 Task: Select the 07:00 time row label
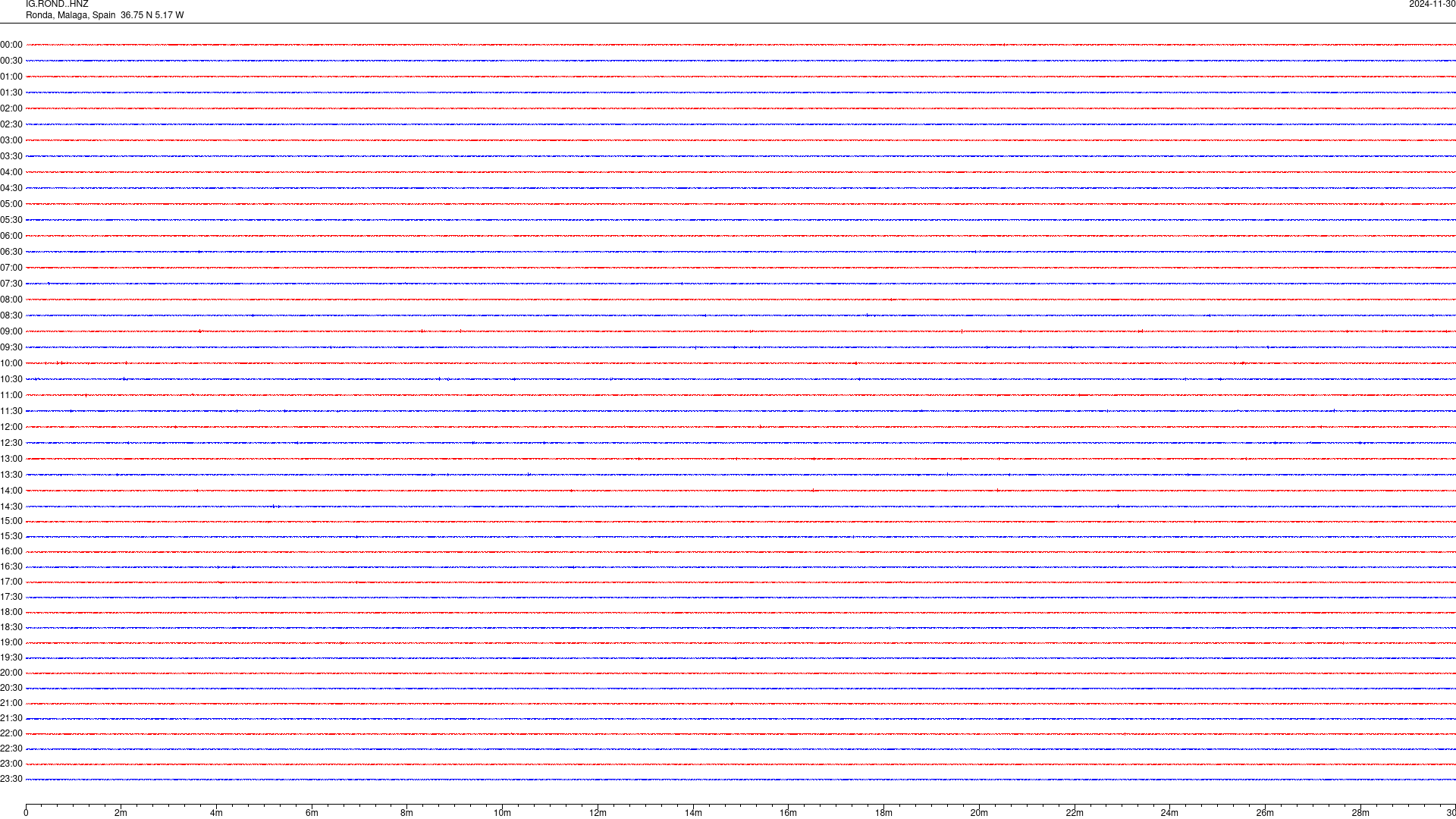11,268
